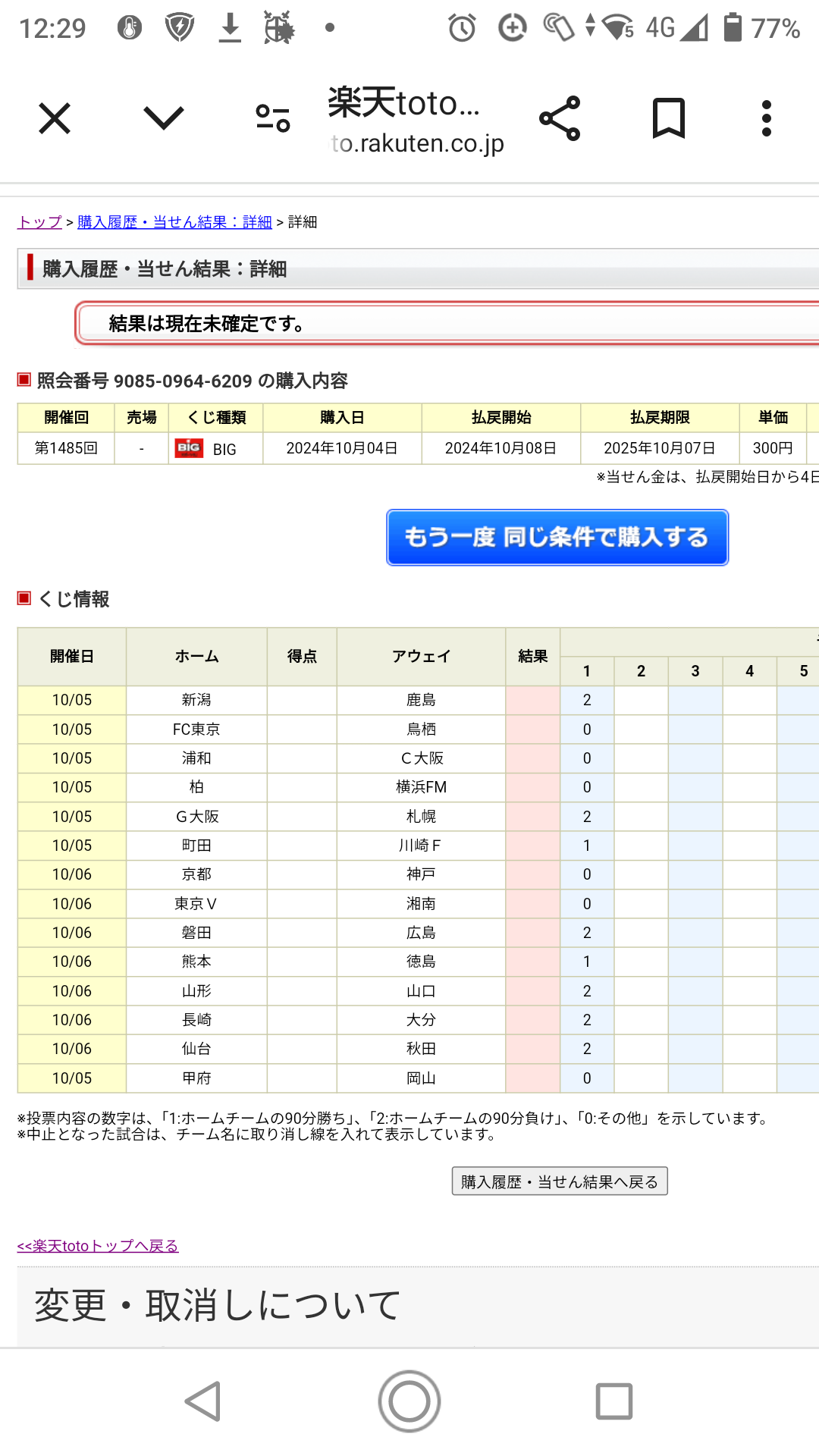Open Android recent apps button
This screenshot has width=819, height=1456.
point(614,1401)
